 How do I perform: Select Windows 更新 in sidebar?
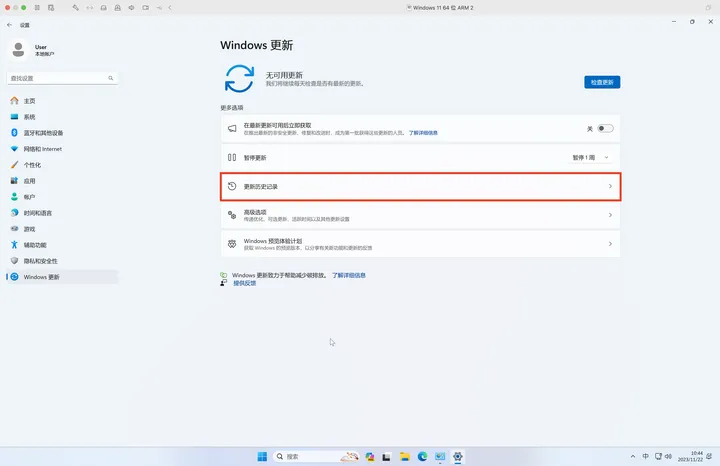62,277
